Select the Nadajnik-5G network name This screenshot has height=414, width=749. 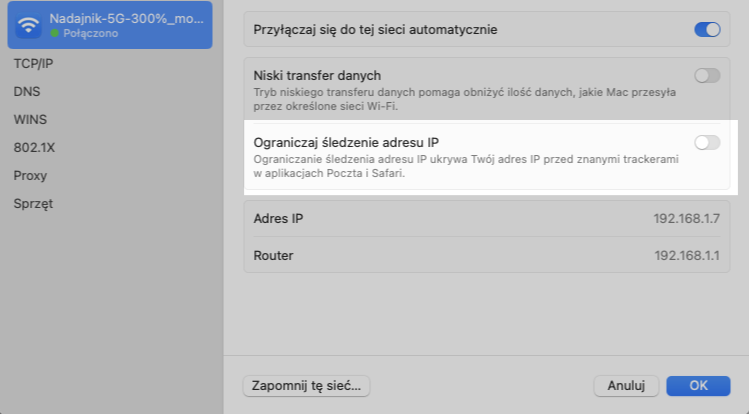pyautogui.click(x=126, y=18)
